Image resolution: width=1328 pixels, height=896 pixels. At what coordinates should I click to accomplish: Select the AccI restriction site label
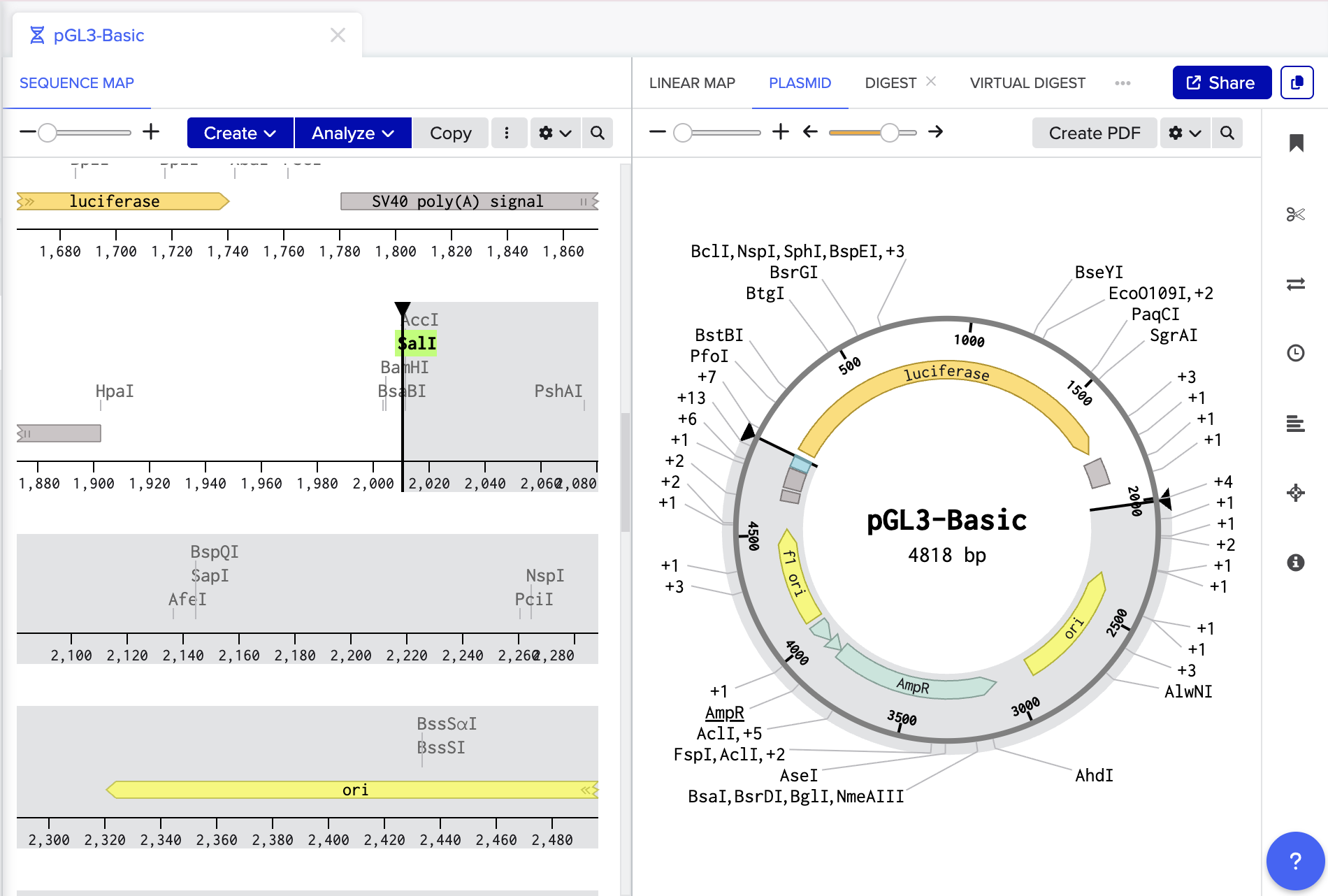click(421, 319)
